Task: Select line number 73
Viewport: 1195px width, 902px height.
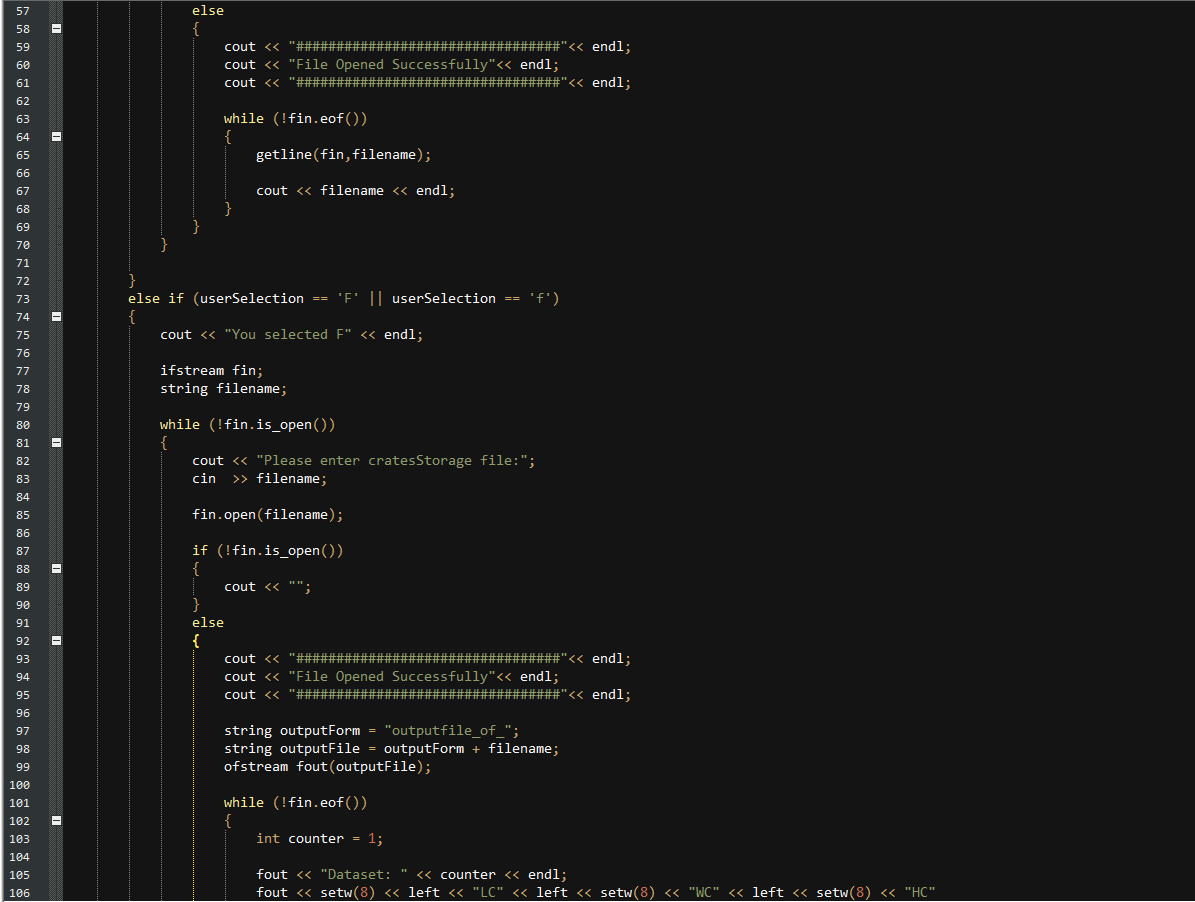Action: pyautogui.click(x=22, y=298)
